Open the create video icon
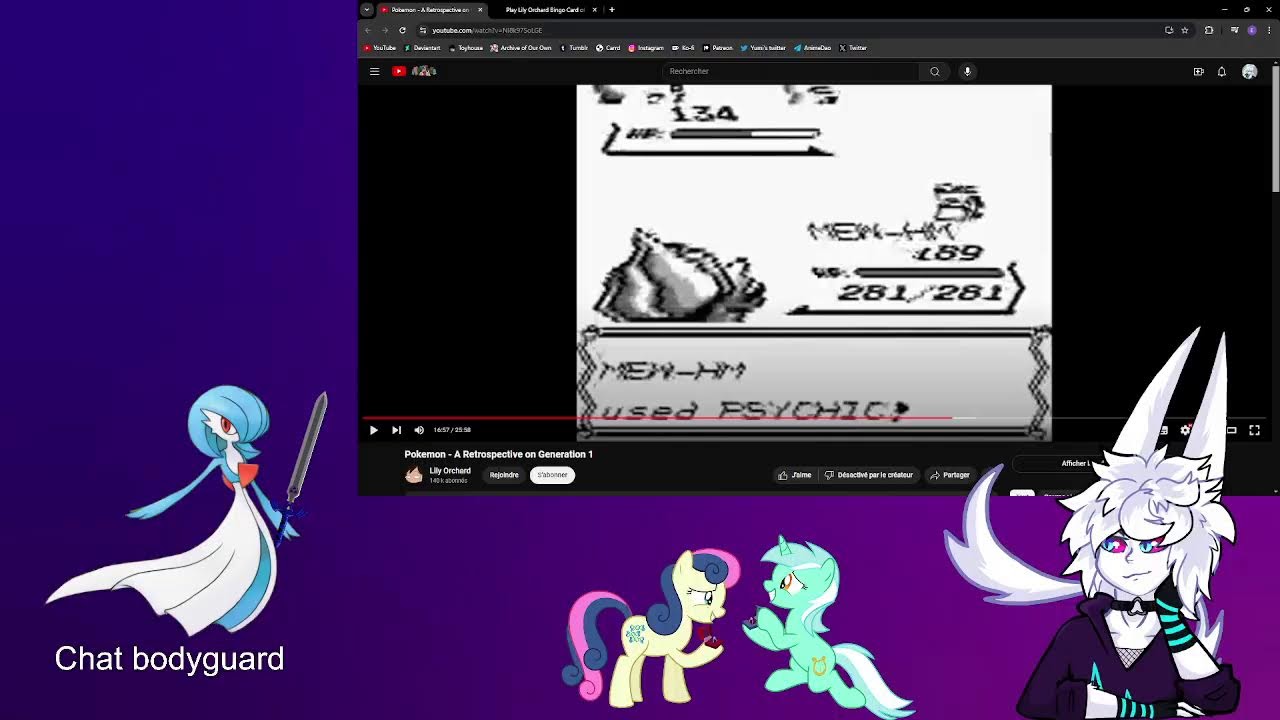Image resolution: width=1280 pixels, height=720 pixels. (x=1198, y=71)
